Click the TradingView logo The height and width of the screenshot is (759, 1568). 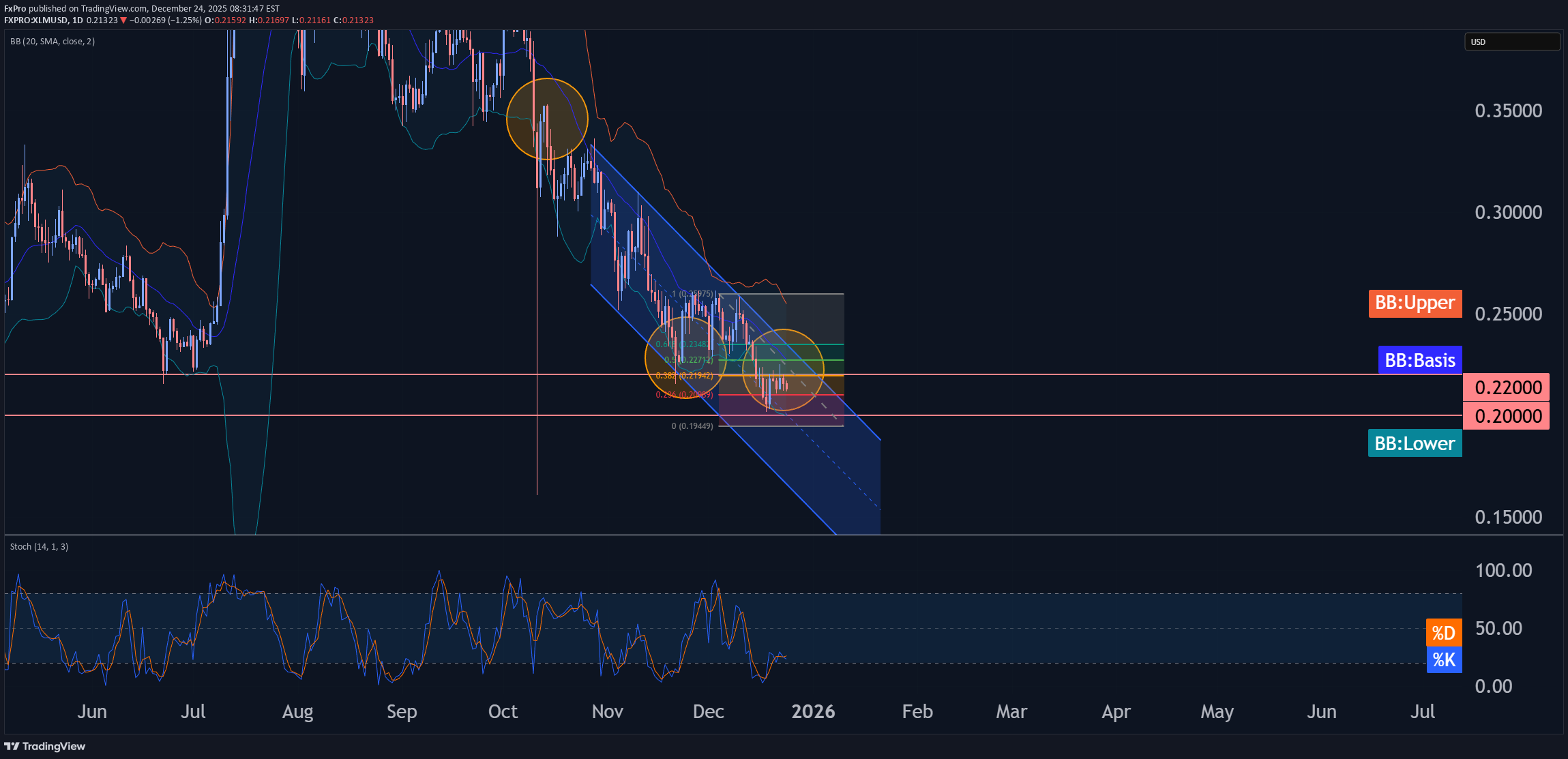click(44, 747)
